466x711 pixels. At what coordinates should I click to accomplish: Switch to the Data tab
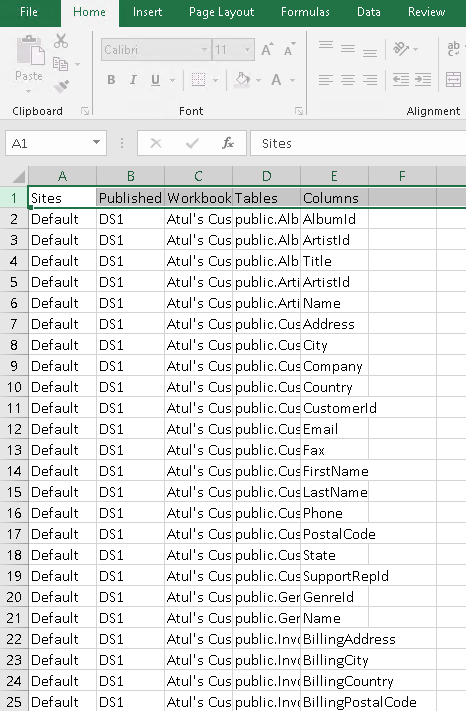click(x=369, y=12)
